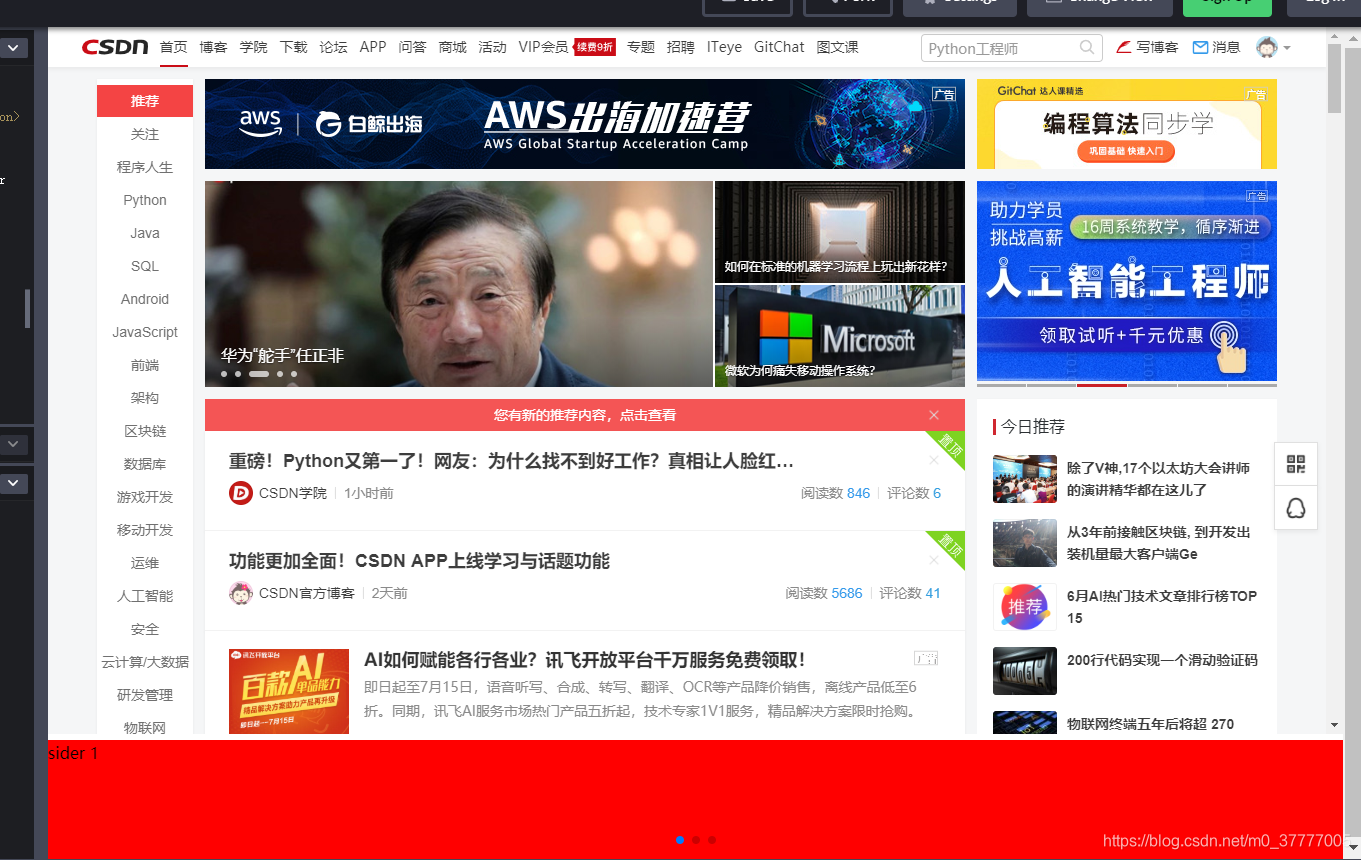Go to 博客 in the top navigation

pyautogui.click(x=213, y=47)
